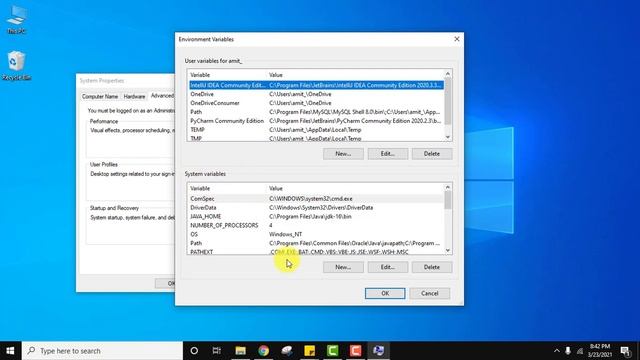Open Cortana circle icon in taskbar
Image resolution: width=640 pixels, height=360 pixels.
(x=194, y=351)
